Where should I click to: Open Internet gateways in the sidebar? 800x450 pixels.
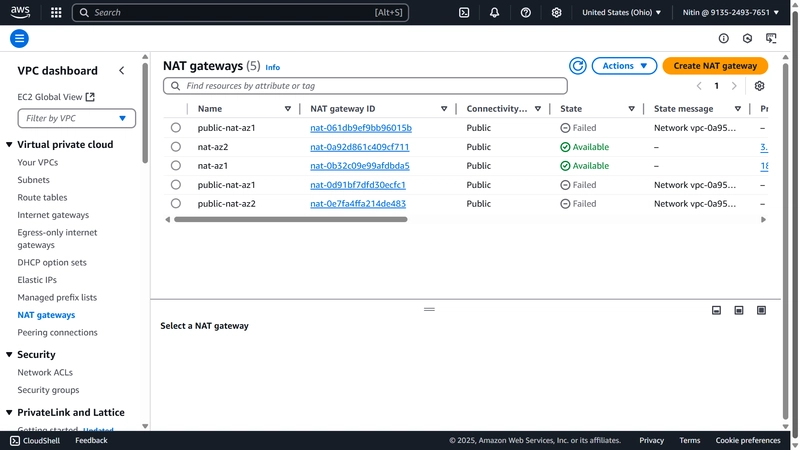click(x=53, y=215)
